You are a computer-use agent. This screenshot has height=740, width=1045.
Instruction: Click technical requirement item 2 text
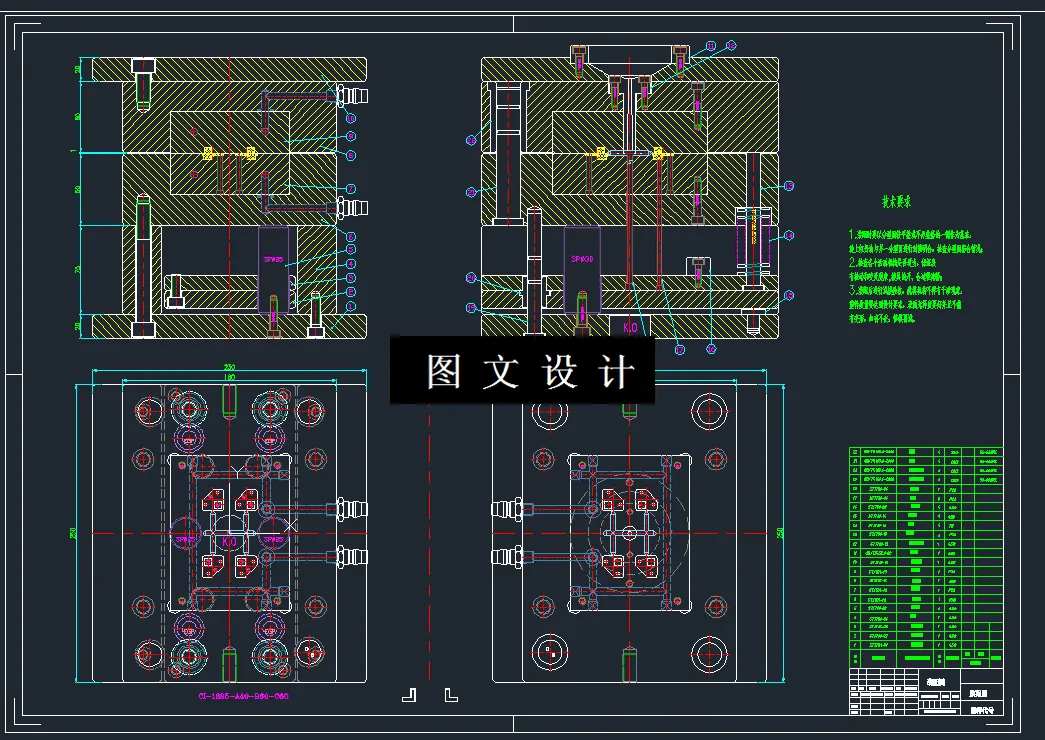(x=896, y=269)
